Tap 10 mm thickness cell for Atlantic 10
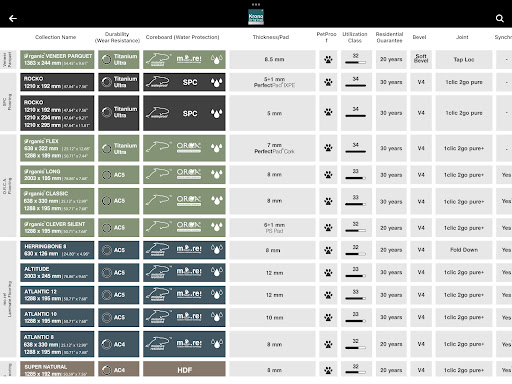The height and width of the screenshot is (384, 512). 272,317
